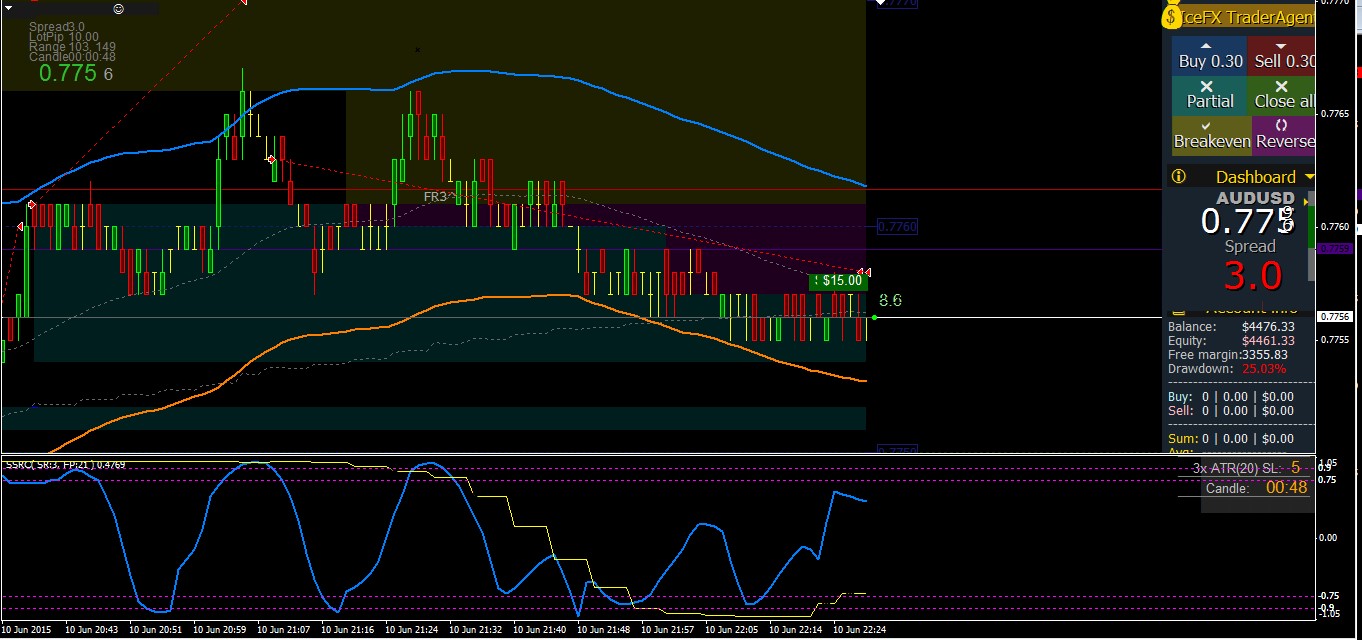Click the Buy positions summary row
The height and width of the screenshot is (640, 1362).
(x=1231, y=397)
